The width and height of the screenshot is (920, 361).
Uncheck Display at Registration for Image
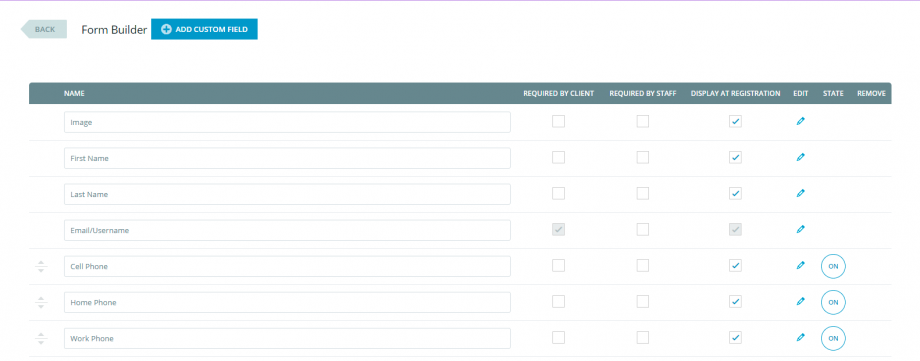(735, 122)
